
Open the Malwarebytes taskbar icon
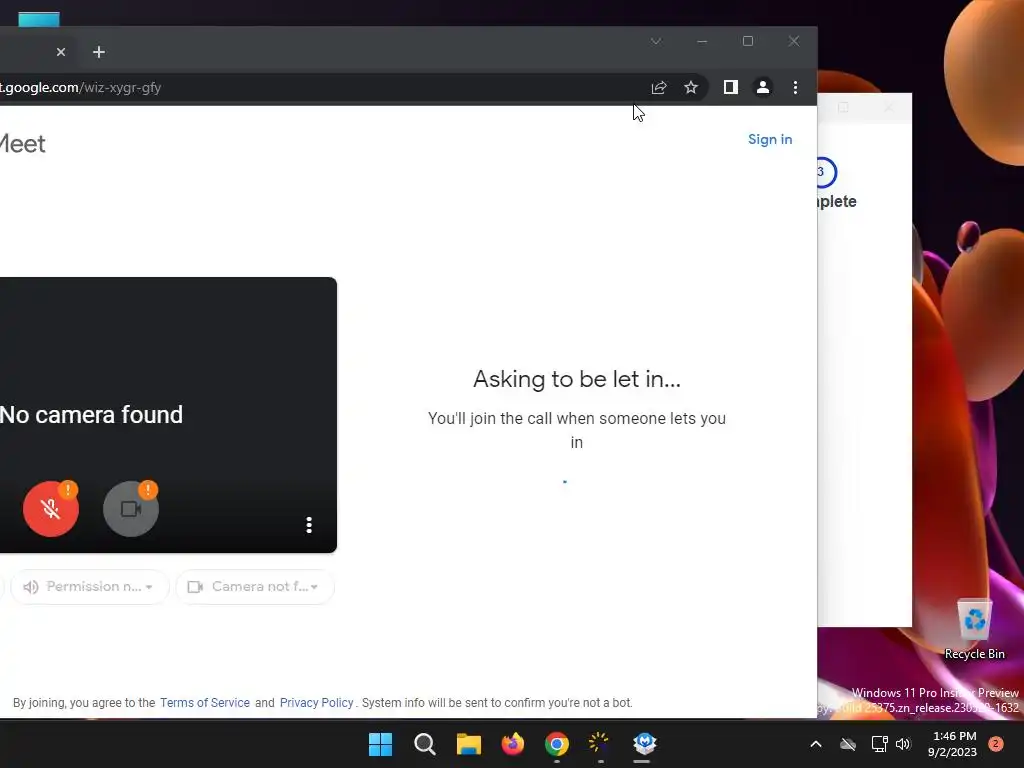pos(644,744)
